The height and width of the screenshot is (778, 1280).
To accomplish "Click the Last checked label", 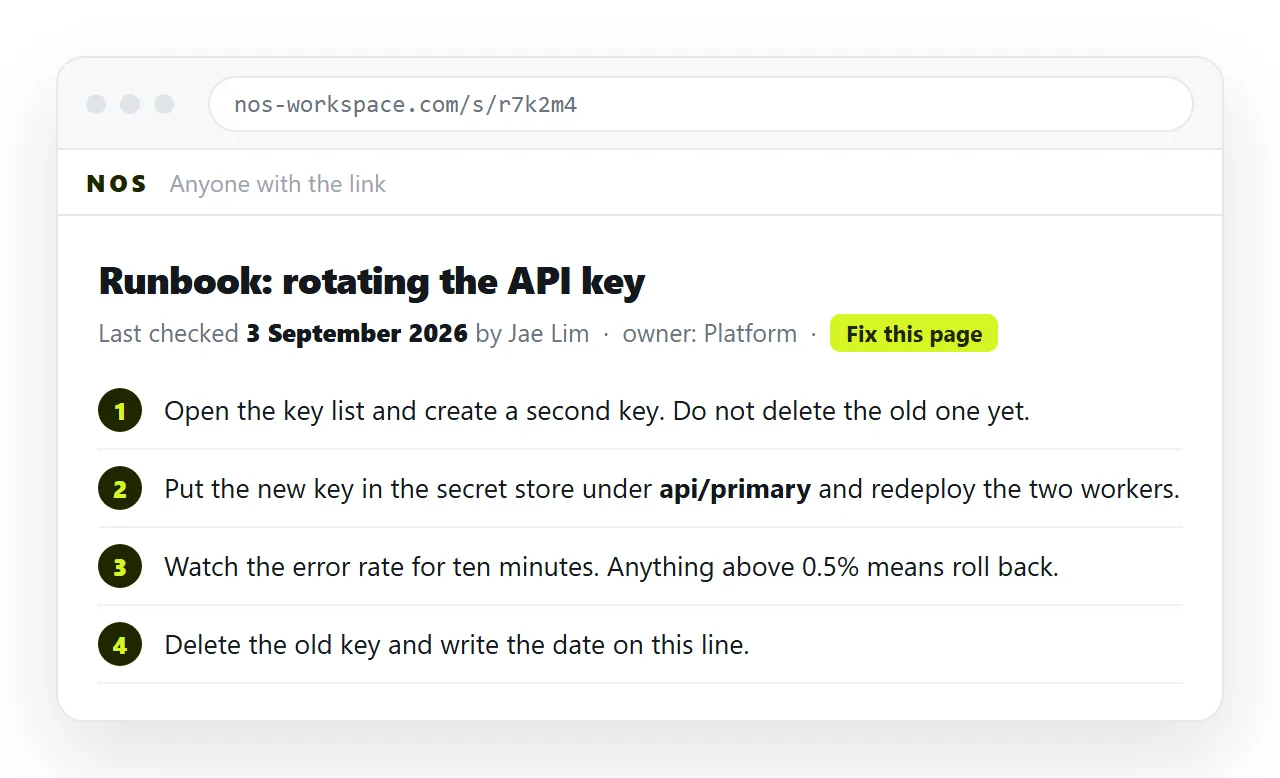I will coord(168,334).
